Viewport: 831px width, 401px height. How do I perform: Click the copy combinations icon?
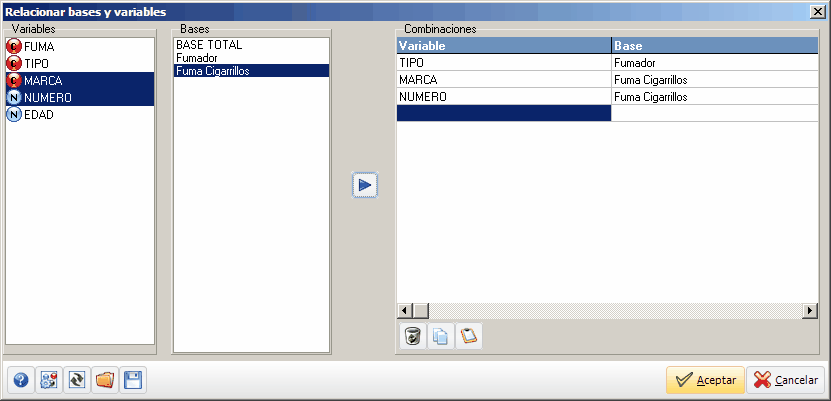tap(441, 336)
